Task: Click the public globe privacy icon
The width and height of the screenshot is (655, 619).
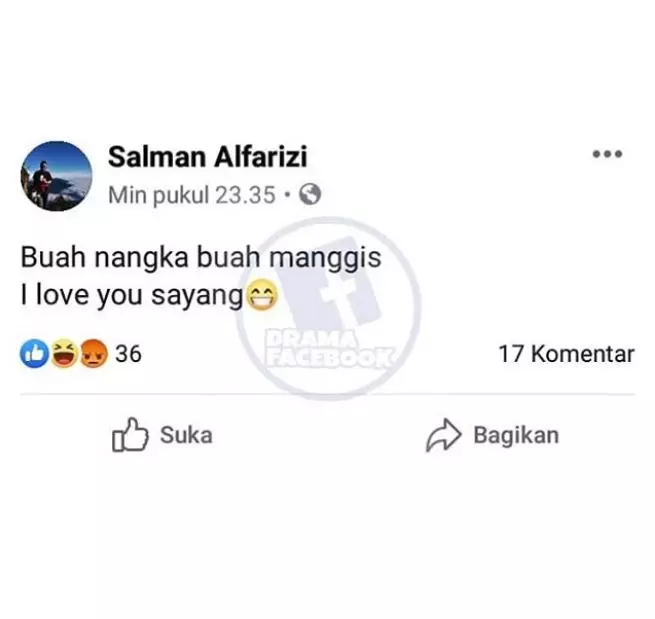Action: [310, 195]
